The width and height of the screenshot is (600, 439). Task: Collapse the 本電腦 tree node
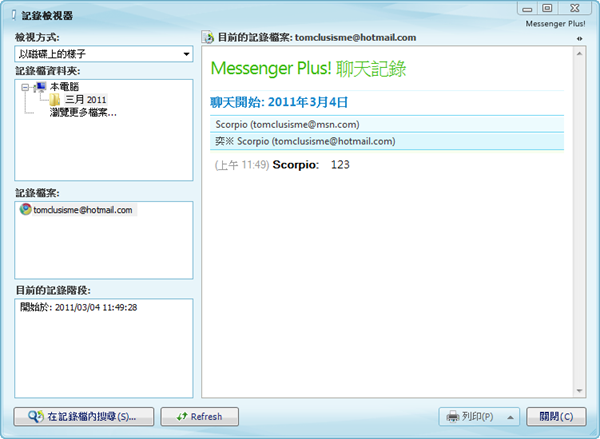[25, 87]
